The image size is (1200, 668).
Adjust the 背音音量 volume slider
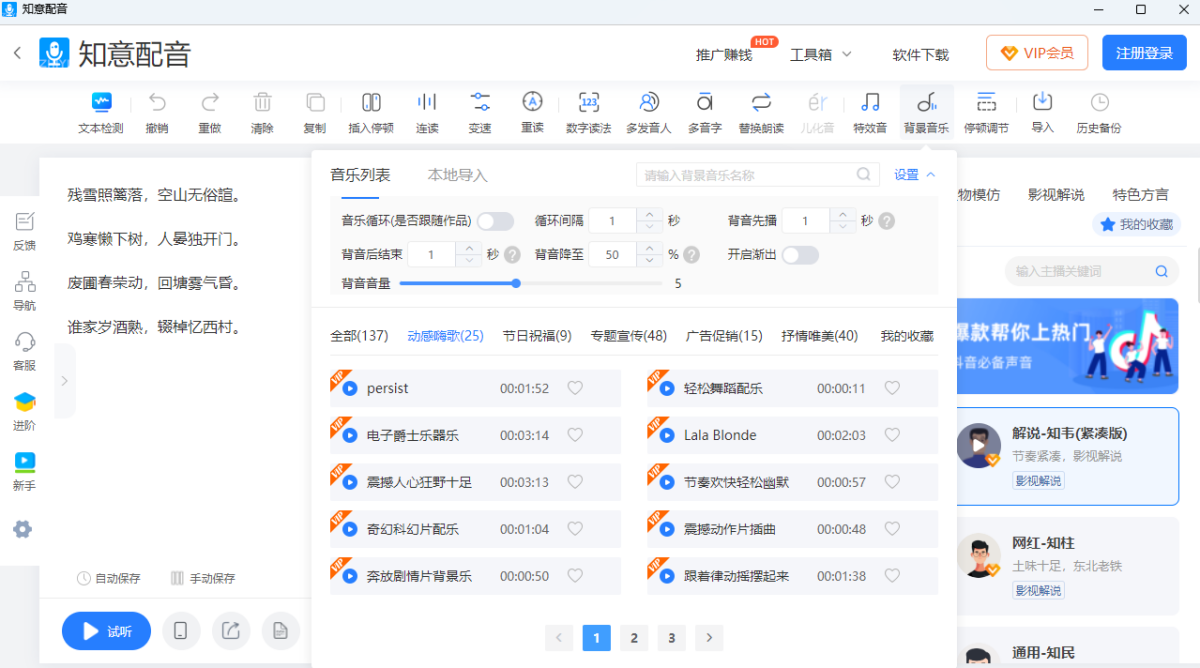(516, 283)
